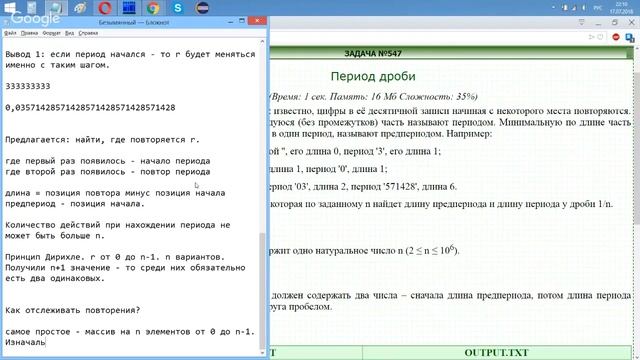Open the taskbar clock and date

[x=621, y=8]
